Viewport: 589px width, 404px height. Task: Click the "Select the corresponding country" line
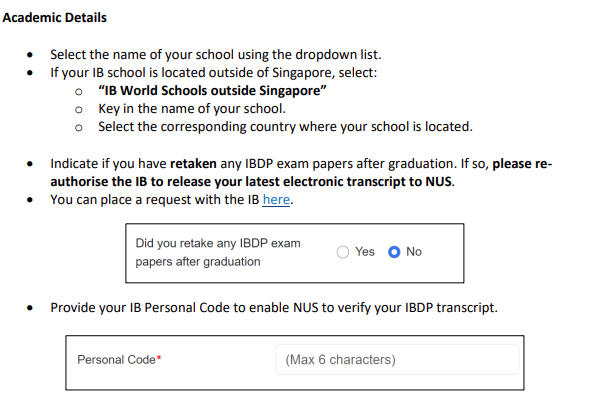(285, 127)
